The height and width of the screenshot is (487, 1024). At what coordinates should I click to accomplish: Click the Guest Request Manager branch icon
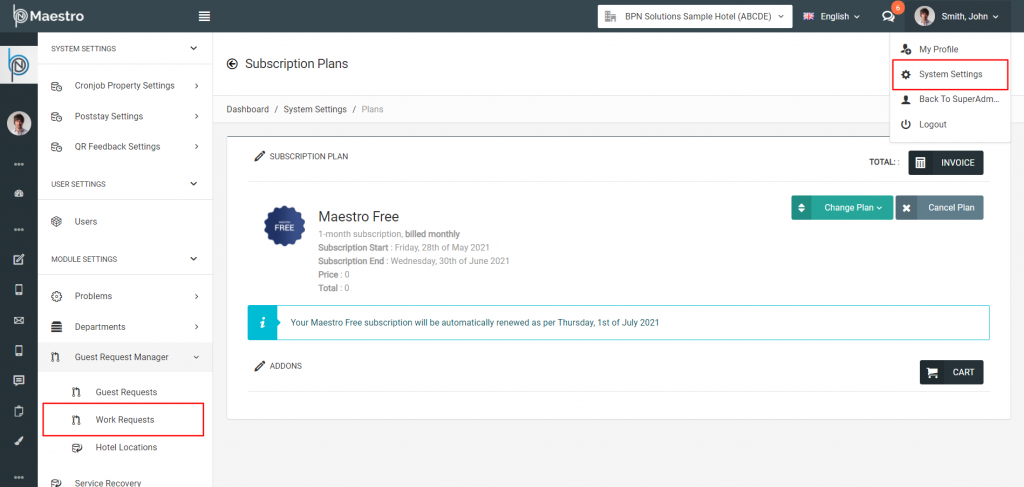pos(56,357)
